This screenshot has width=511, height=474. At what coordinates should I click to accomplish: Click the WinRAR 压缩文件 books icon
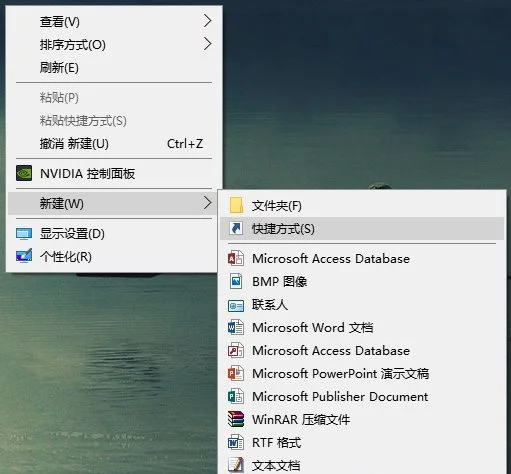pyautogui.click(x=236, y=419)
